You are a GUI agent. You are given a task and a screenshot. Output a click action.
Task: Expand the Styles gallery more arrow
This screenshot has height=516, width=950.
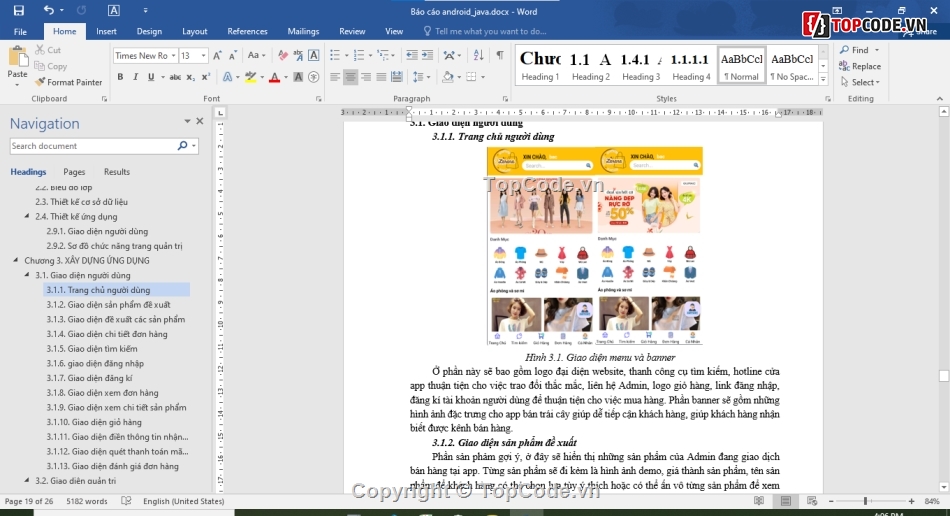click(x=824, y=79)
